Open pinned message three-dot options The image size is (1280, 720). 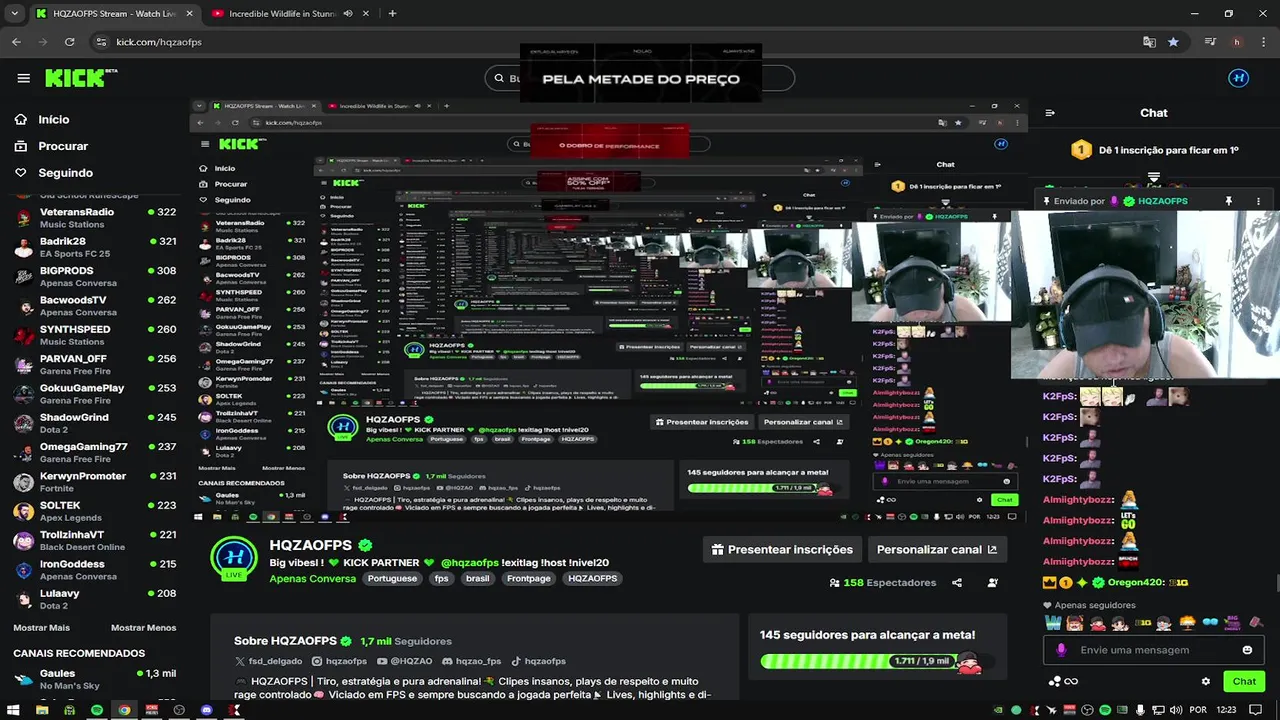[1258, 201]
